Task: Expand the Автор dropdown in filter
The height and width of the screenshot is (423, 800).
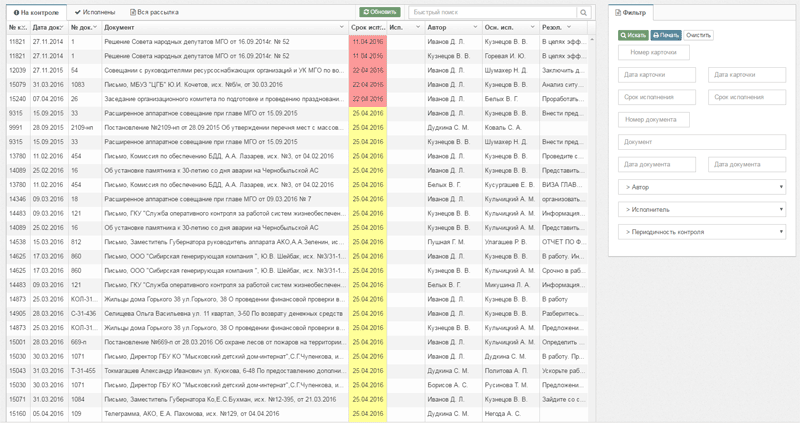Action: pos(701,187)
